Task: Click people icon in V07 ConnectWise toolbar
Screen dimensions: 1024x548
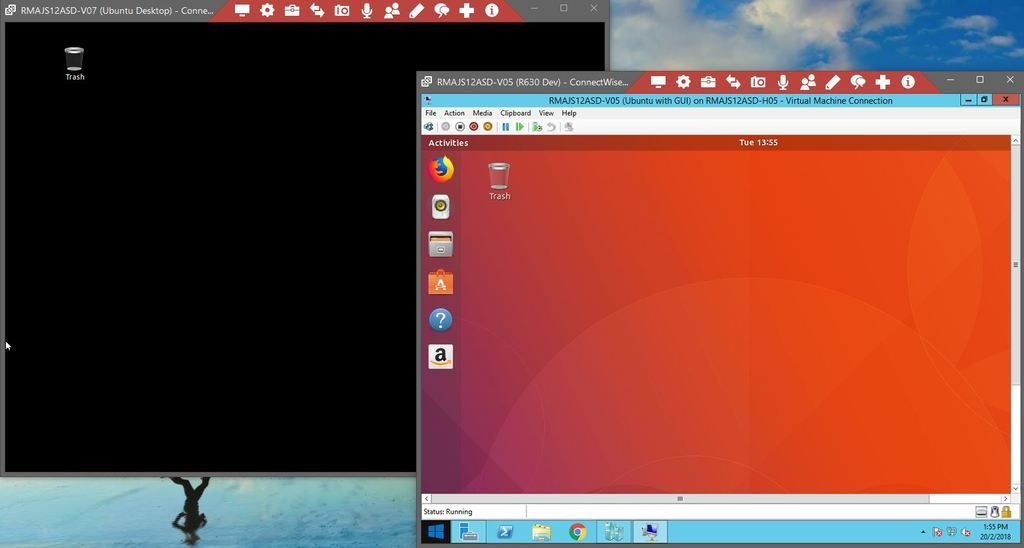Action: click(392, 10)
